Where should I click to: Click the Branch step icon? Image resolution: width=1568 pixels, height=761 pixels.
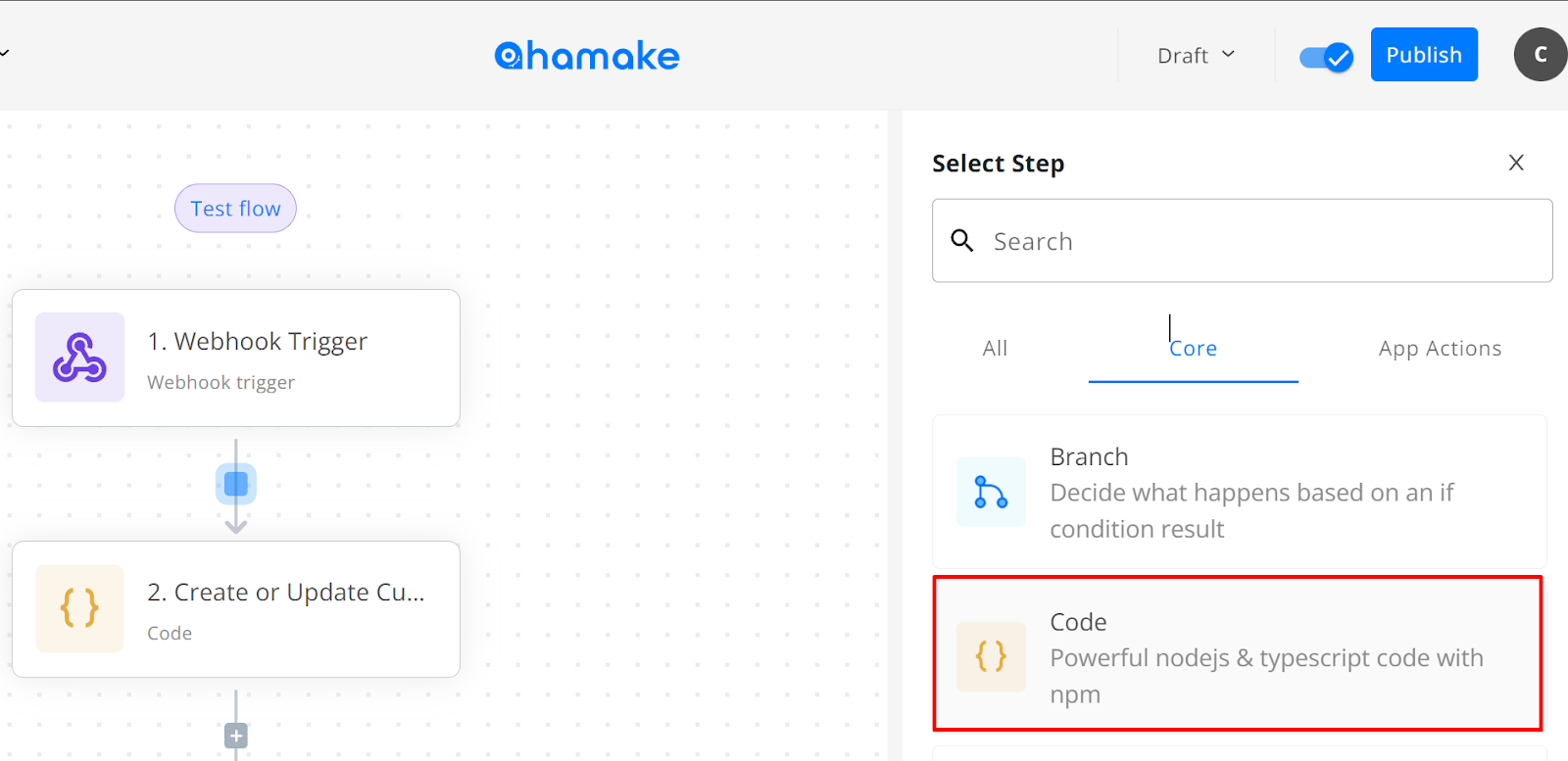[991, 492]
